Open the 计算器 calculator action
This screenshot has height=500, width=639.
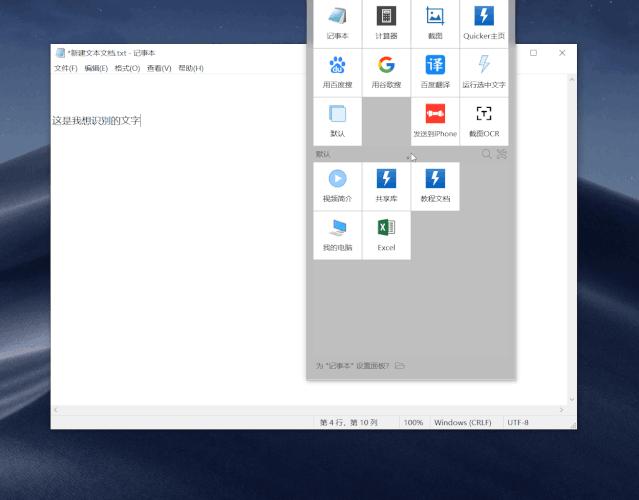(x=386, y=24)
